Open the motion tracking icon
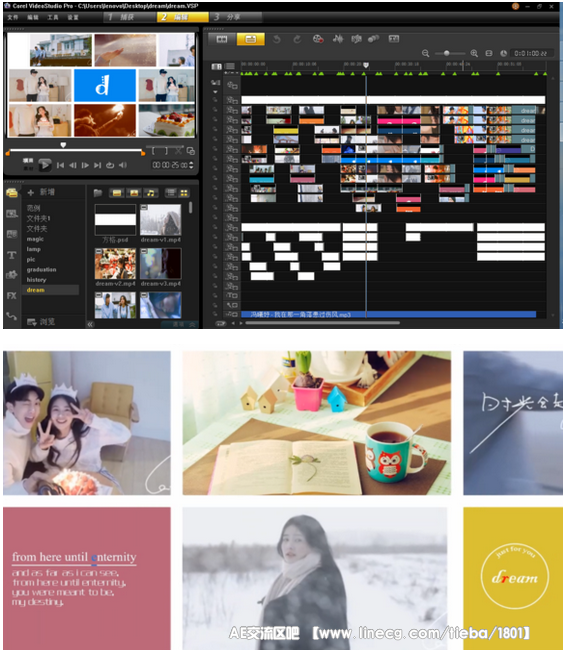The width and height of the screenshot is (565, 650). [373, 39]
